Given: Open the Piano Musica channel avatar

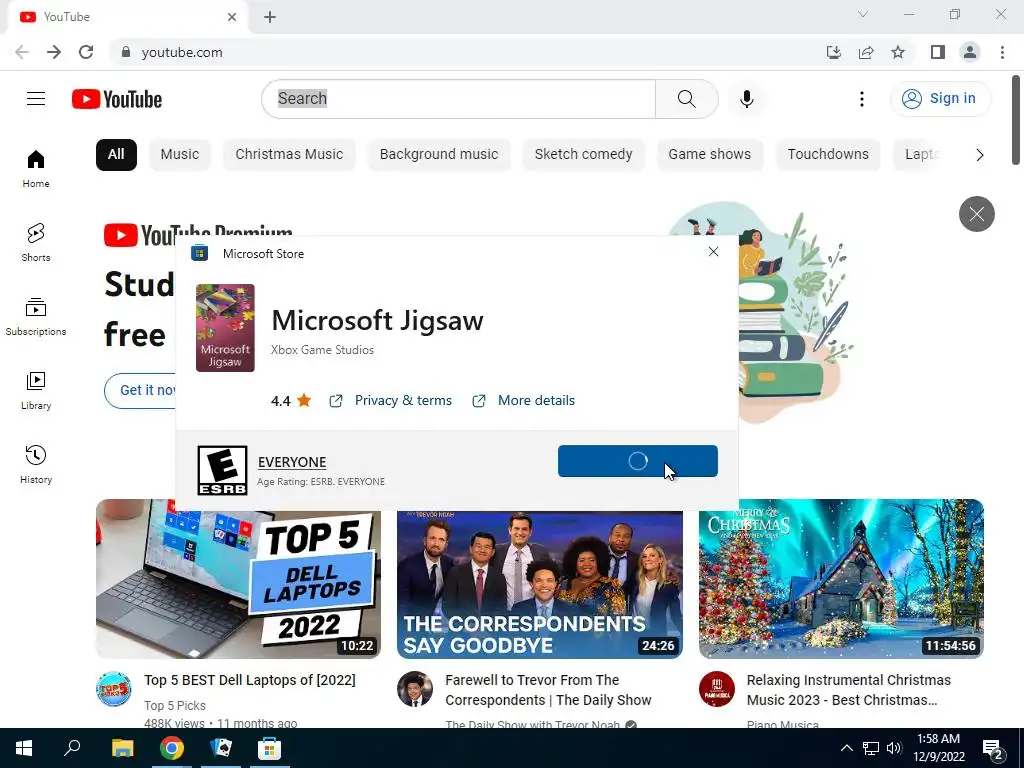Looking at the screenshot, I should pos(716,689).
